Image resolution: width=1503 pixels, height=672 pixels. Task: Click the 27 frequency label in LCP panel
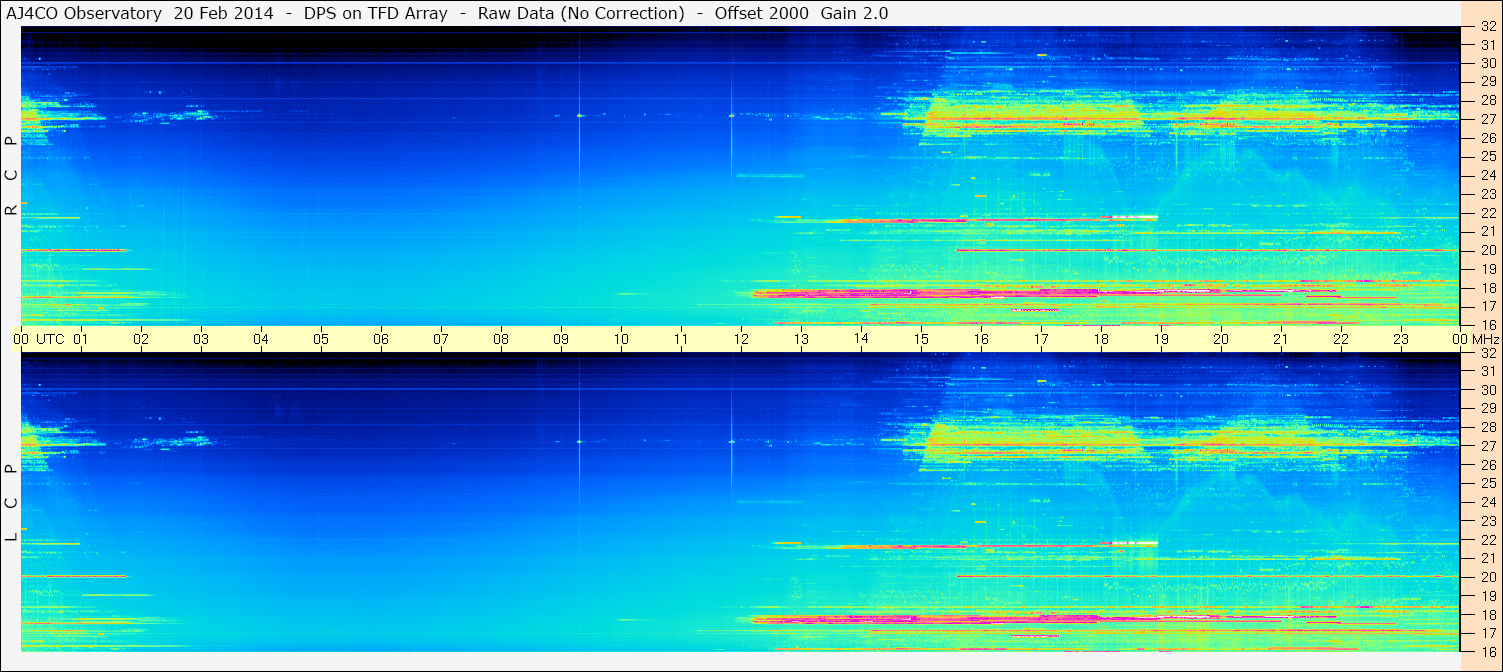click(x=1487, y=446)
